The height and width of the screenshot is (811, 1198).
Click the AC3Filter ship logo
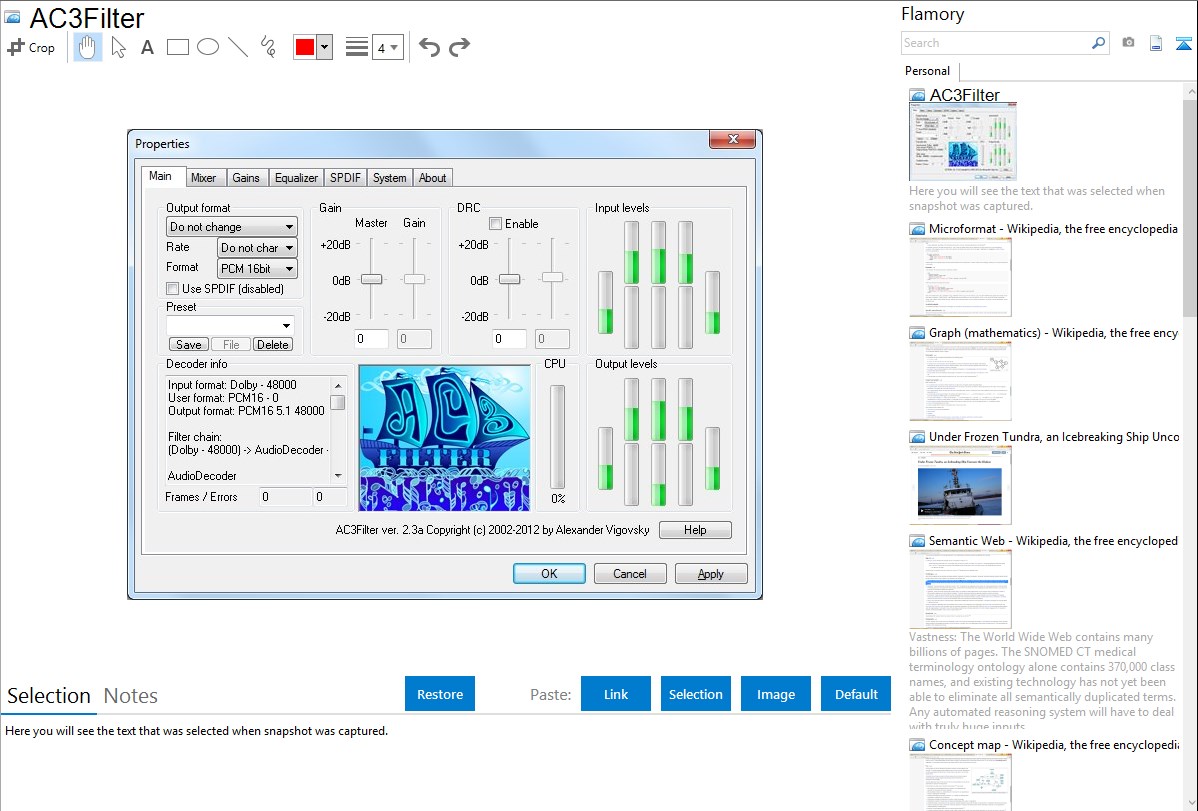445,438
